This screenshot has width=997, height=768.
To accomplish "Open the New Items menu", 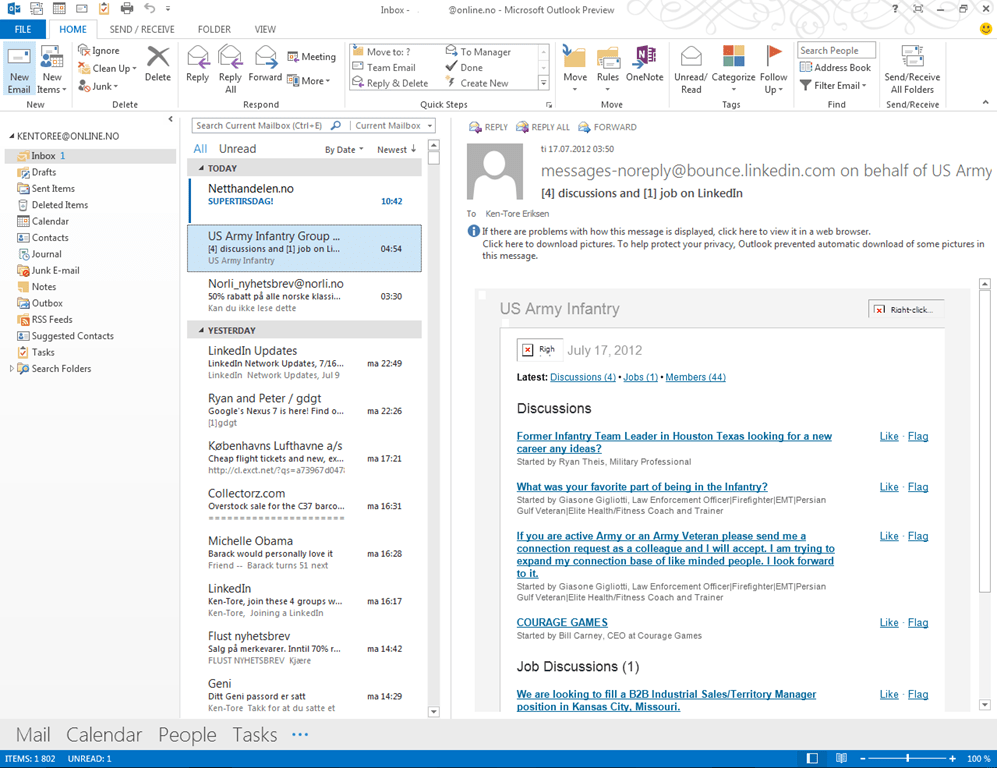I will click(52, 70).
